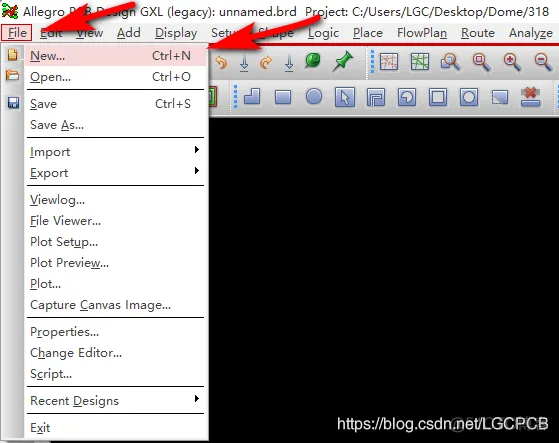Click the nested-outline shape void polygon icon
This screenshot has width=559, height=443.
click(376, 97)
